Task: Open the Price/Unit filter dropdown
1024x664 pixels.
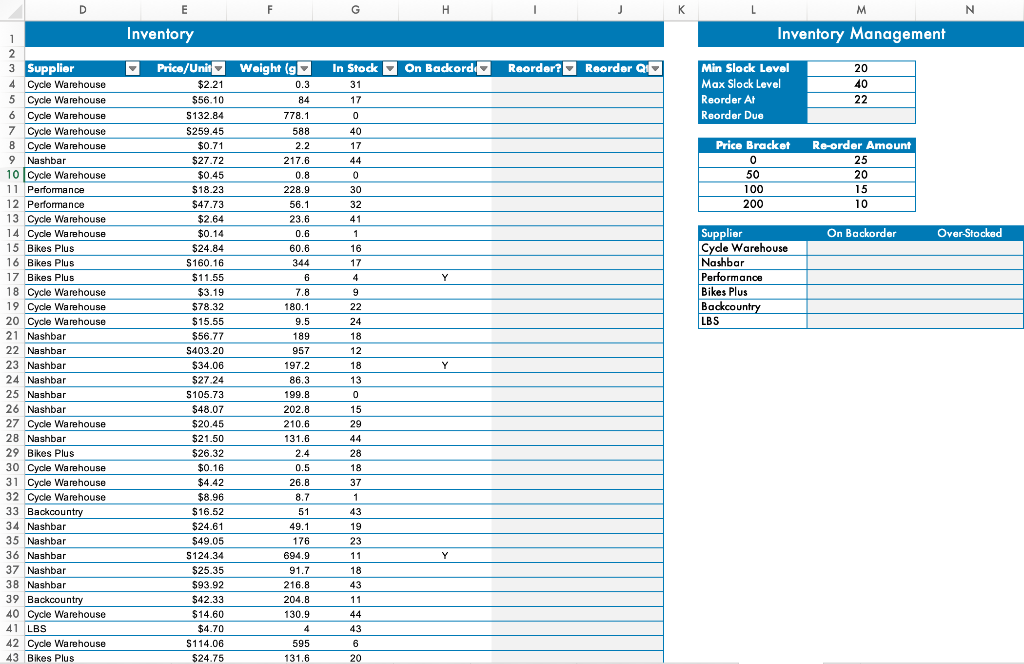Action: point(219,68)
